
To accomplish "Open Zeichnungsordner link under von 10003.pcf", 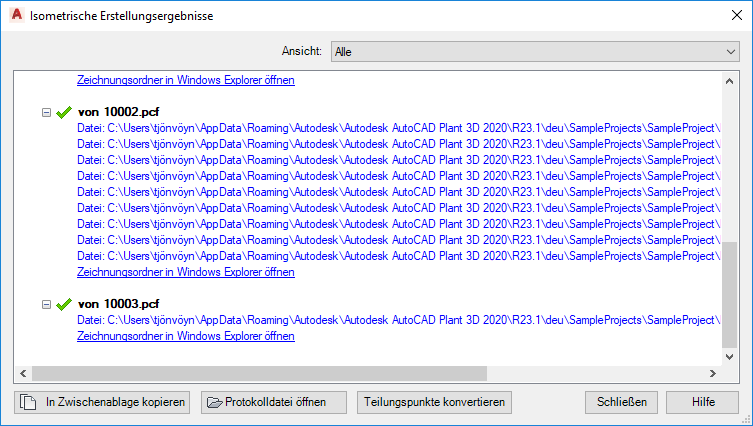I will pyautogui.click(x=186, y=336).
